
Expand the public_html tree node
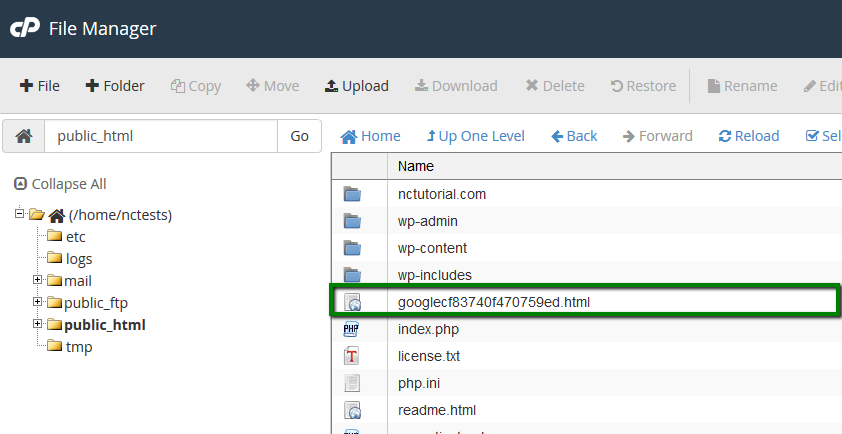(x=38, y=324)
